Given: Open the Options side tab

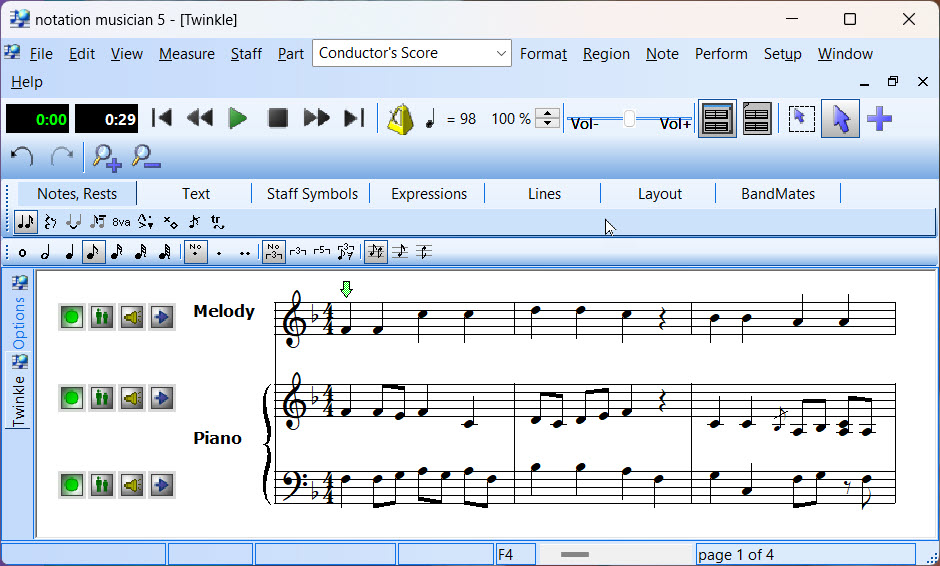Looking at the screenshot, I should pyautogui.click(x=19, y=313).
